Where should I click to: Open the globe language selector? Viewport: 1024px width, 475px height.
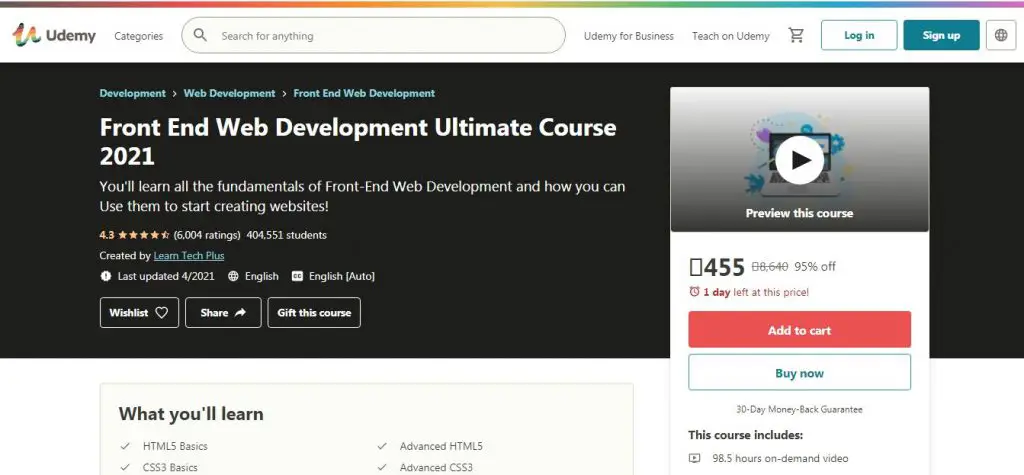1001,36
